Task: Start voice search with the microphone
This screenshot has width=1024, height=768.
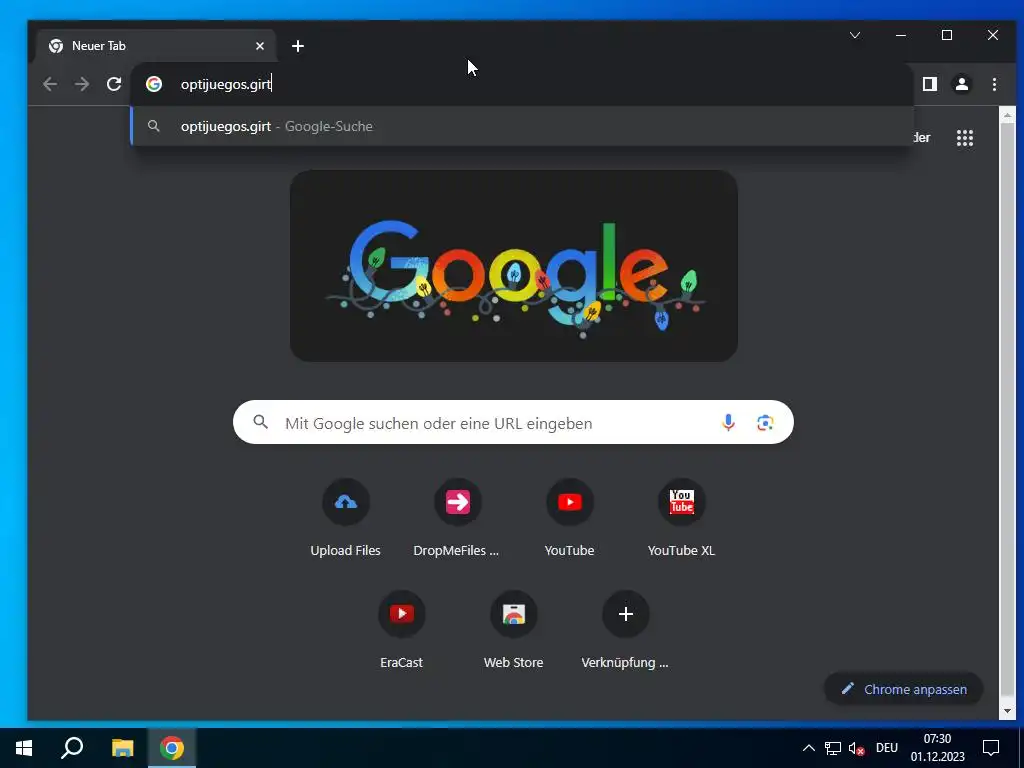Action: (x=728, y=423)
